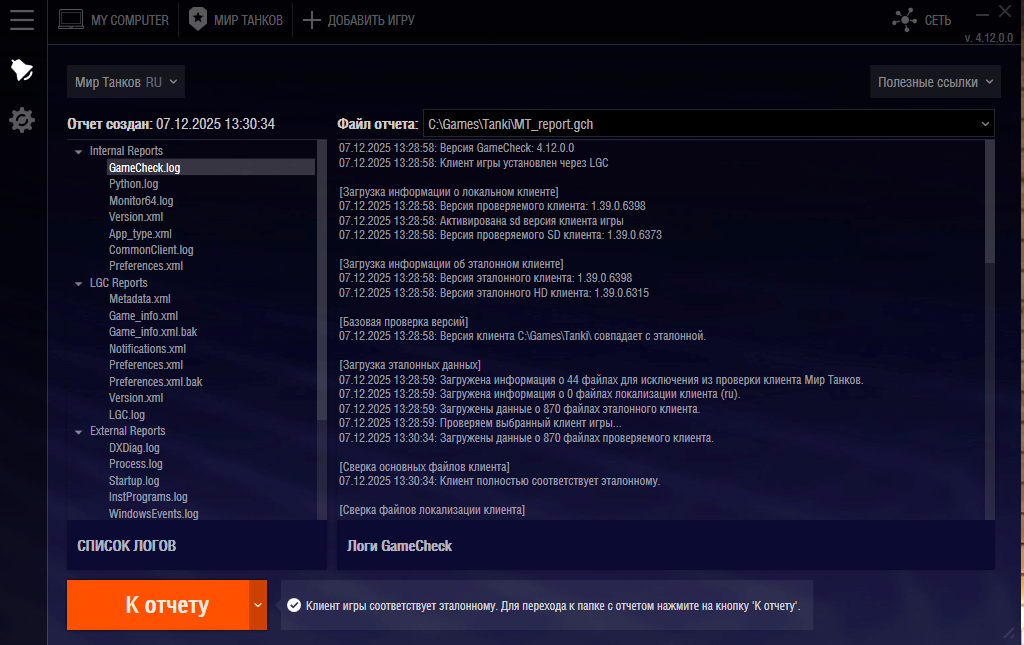Click the line Версия проверяемого клиента: 1.39.0.6398
Image resolution: width=1024 pixels, height=645 pixels.
492,206
